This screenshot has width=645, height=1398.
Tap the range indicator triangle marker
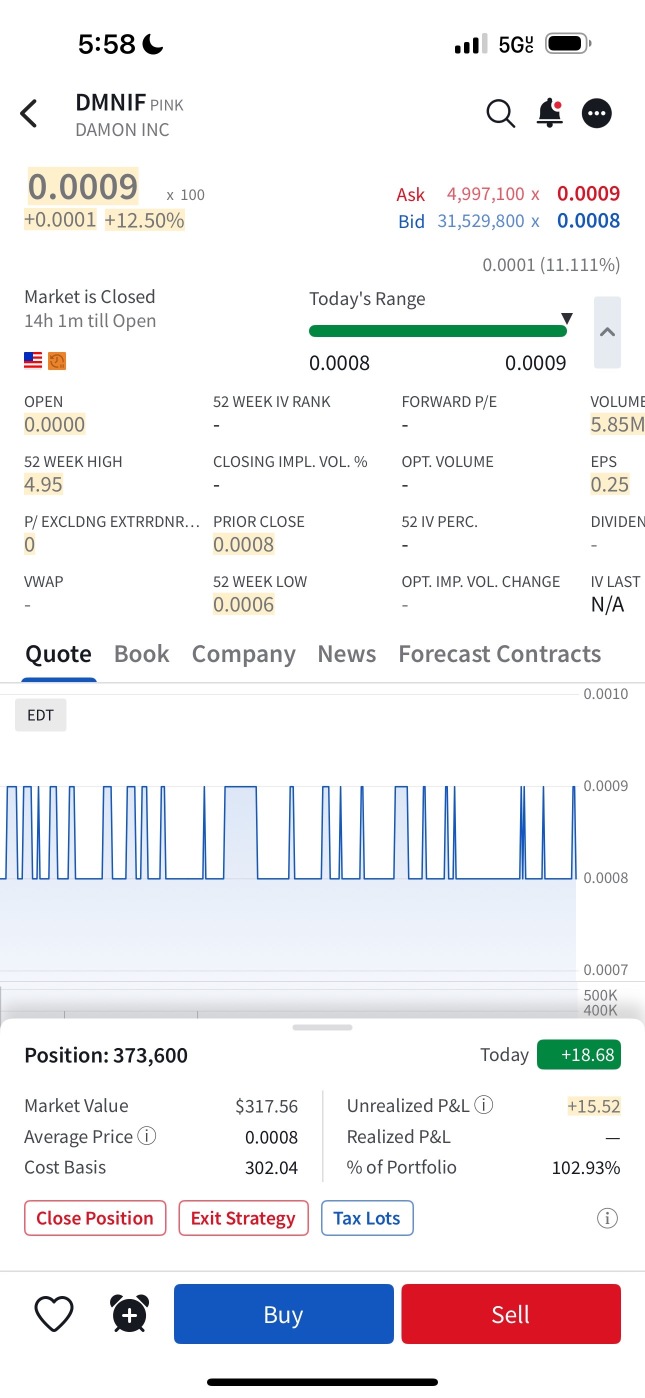[x=567, y=319]
